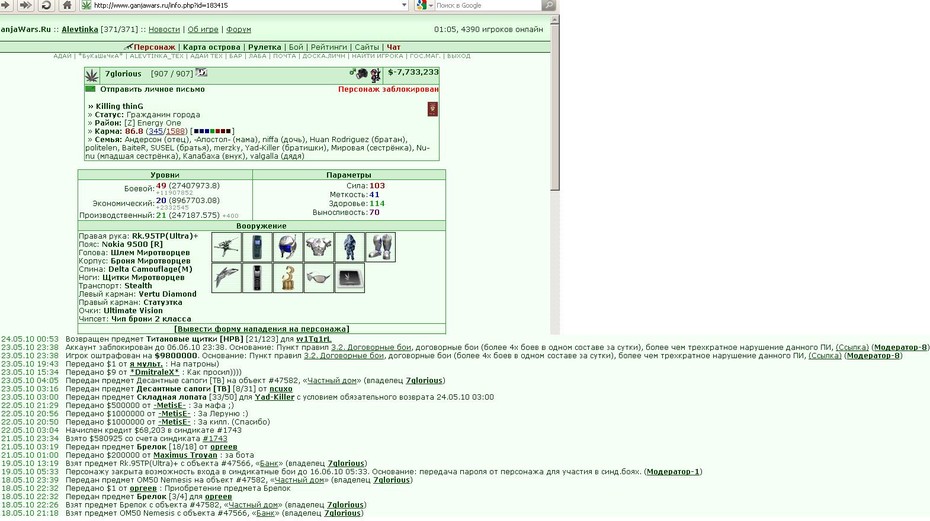Viewport: 930px width, 521px height.
Task: Click the w1Tg1rL player link in log
Action: tap(314, 339)
